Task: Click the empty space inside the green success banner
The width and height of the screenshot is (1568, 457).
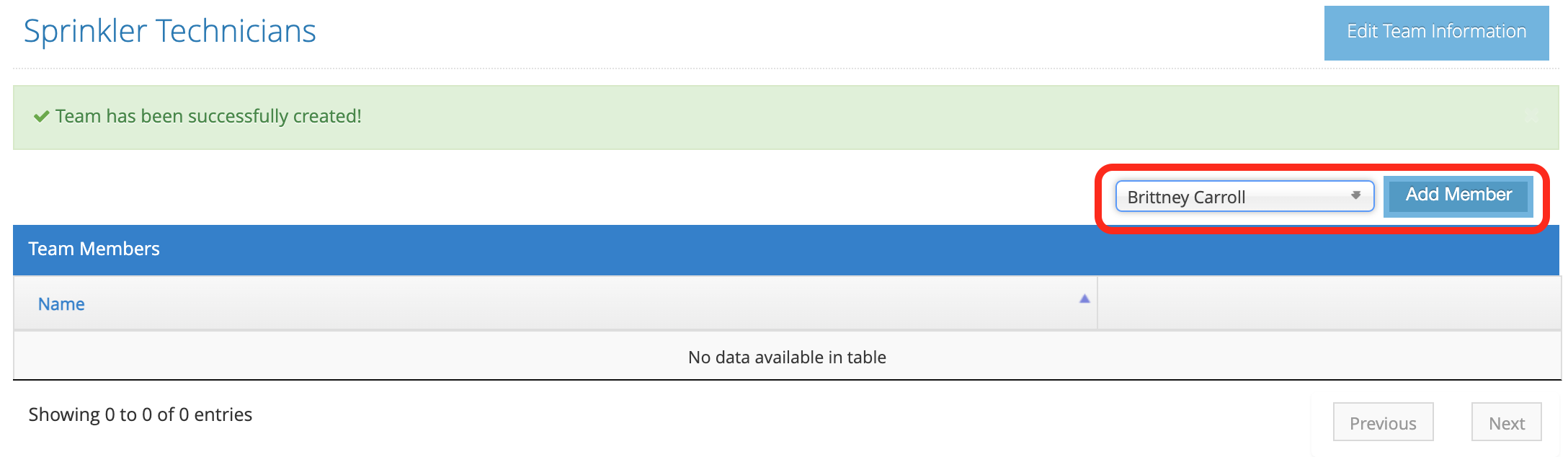Action: coord(937,117)
